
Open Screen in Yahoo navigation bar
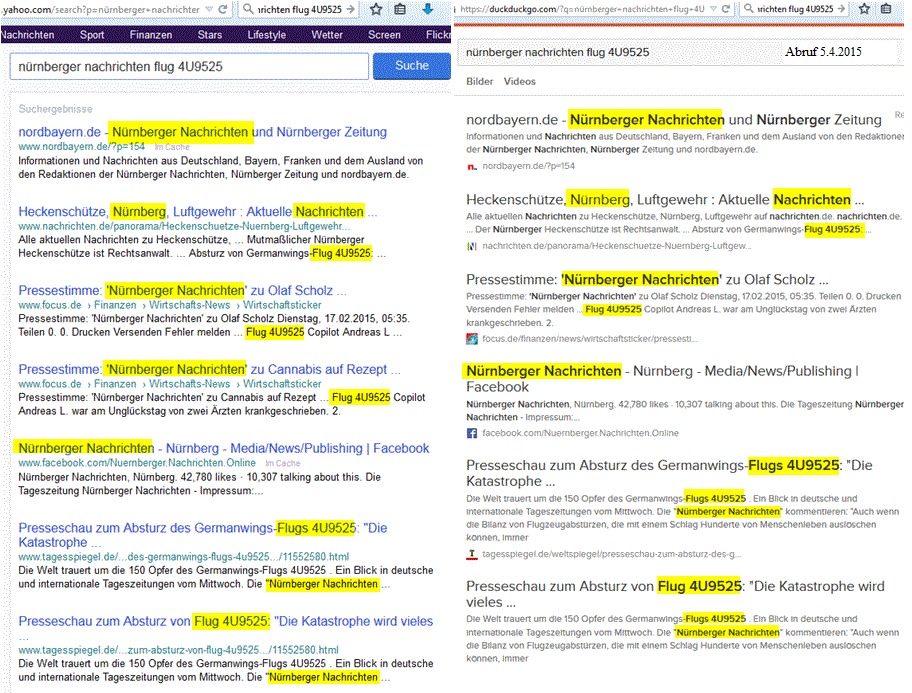pyautogui.click(x=384, y=35)
